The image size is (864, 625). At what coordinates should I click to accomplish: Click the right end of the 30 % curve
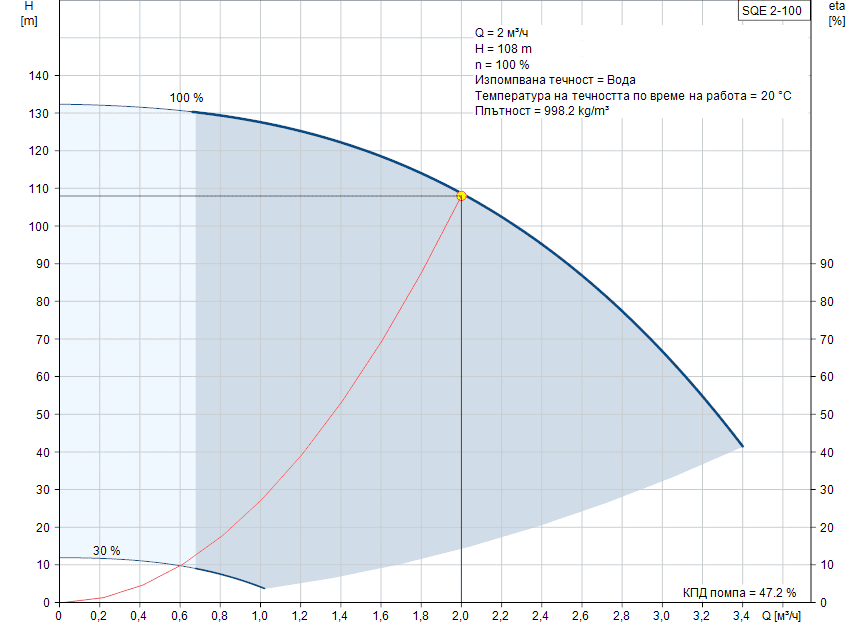264,588
